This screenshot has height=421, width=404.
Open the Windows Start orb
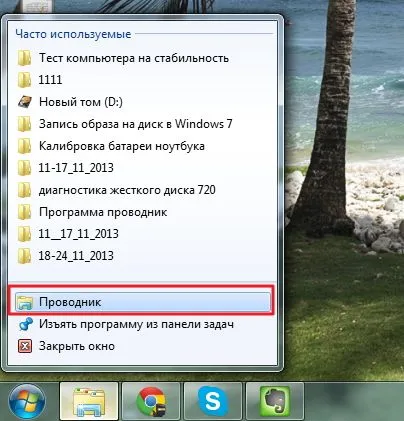[27, 402]
